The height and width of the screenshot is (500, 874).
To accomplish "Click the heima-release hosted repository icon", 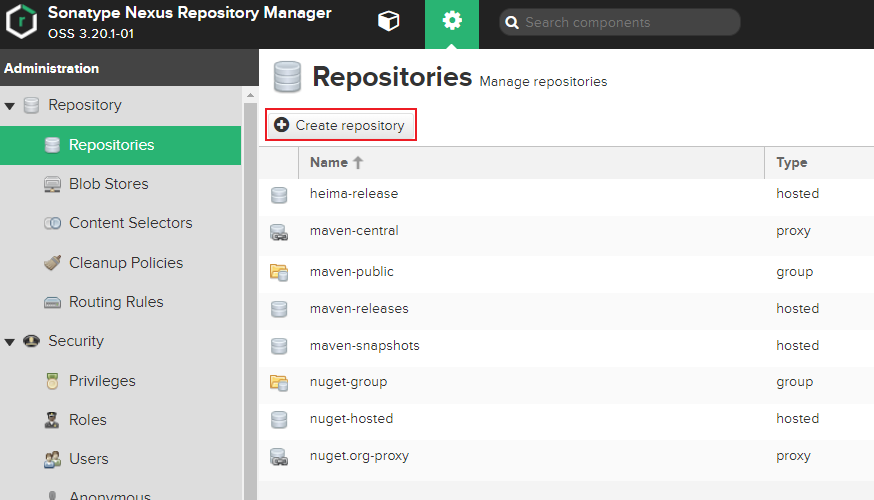I will (279, 195).
